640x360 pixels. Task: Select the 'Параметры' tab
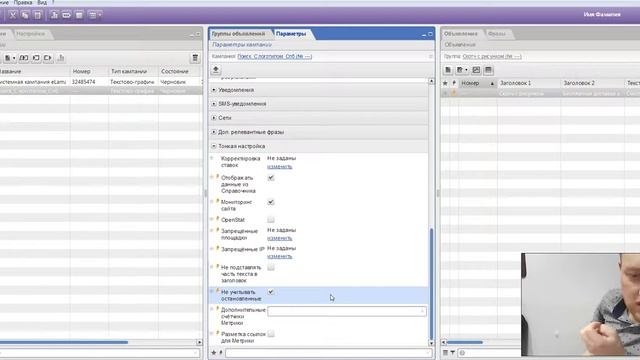click(291, 34)
